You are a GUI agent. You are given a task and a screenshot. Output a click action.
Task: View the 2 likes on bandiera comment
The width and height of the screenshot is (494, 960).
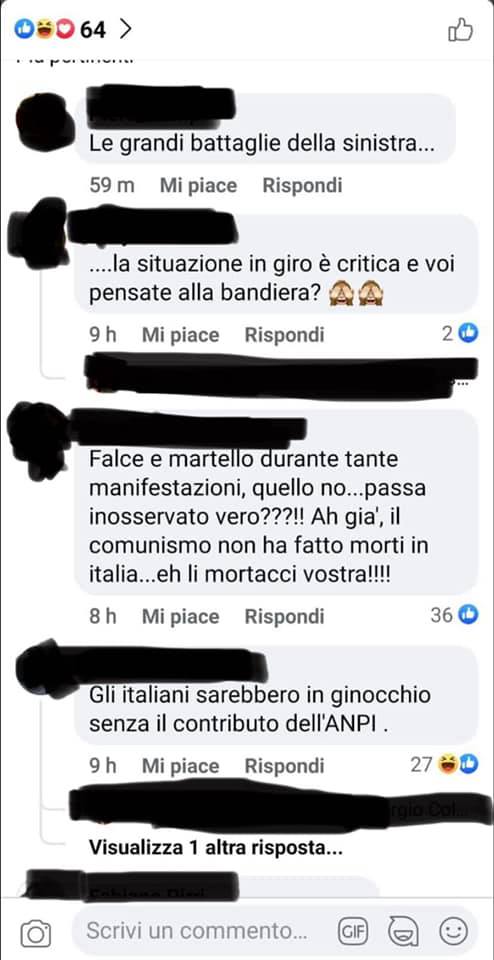460,333
